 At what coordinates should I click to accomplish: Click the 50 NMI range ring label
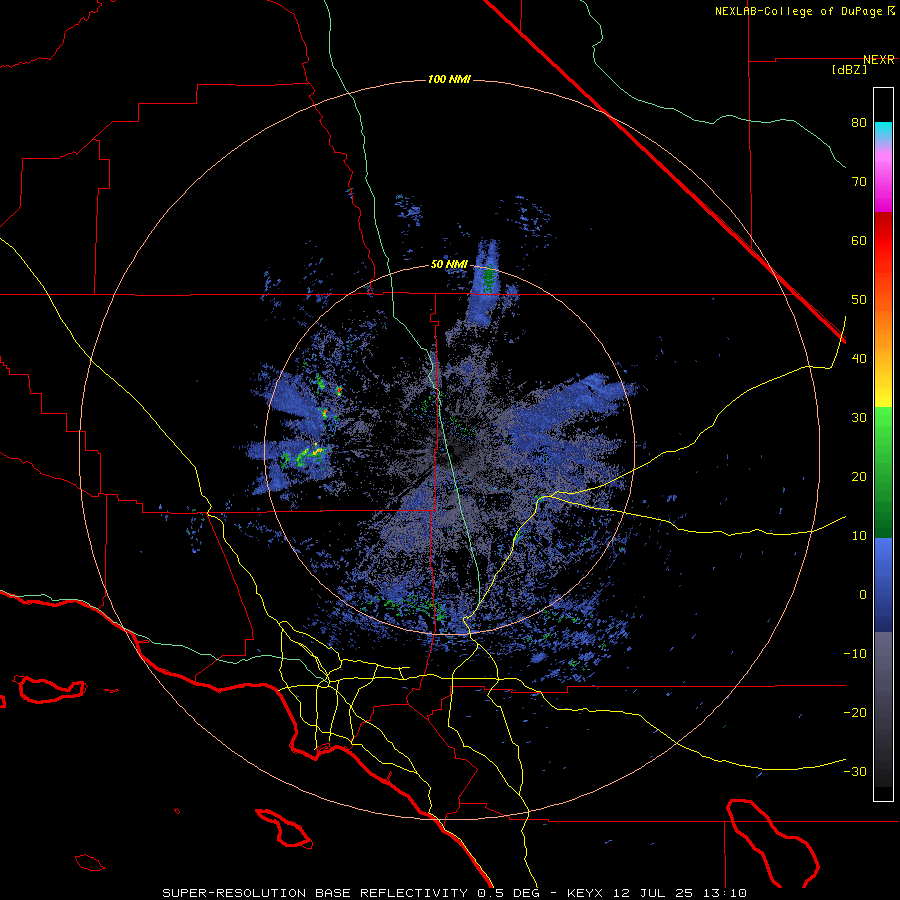coord(449,265)
